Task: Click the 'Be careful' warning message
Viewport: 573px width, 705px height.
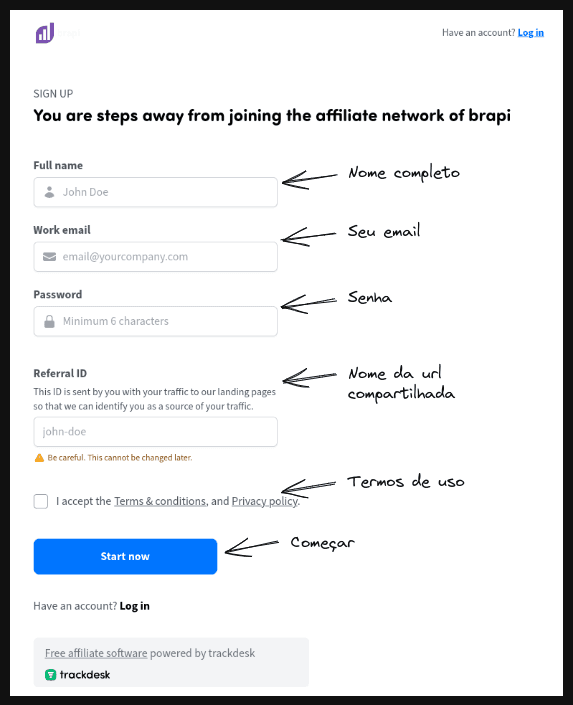Action: 120,458
